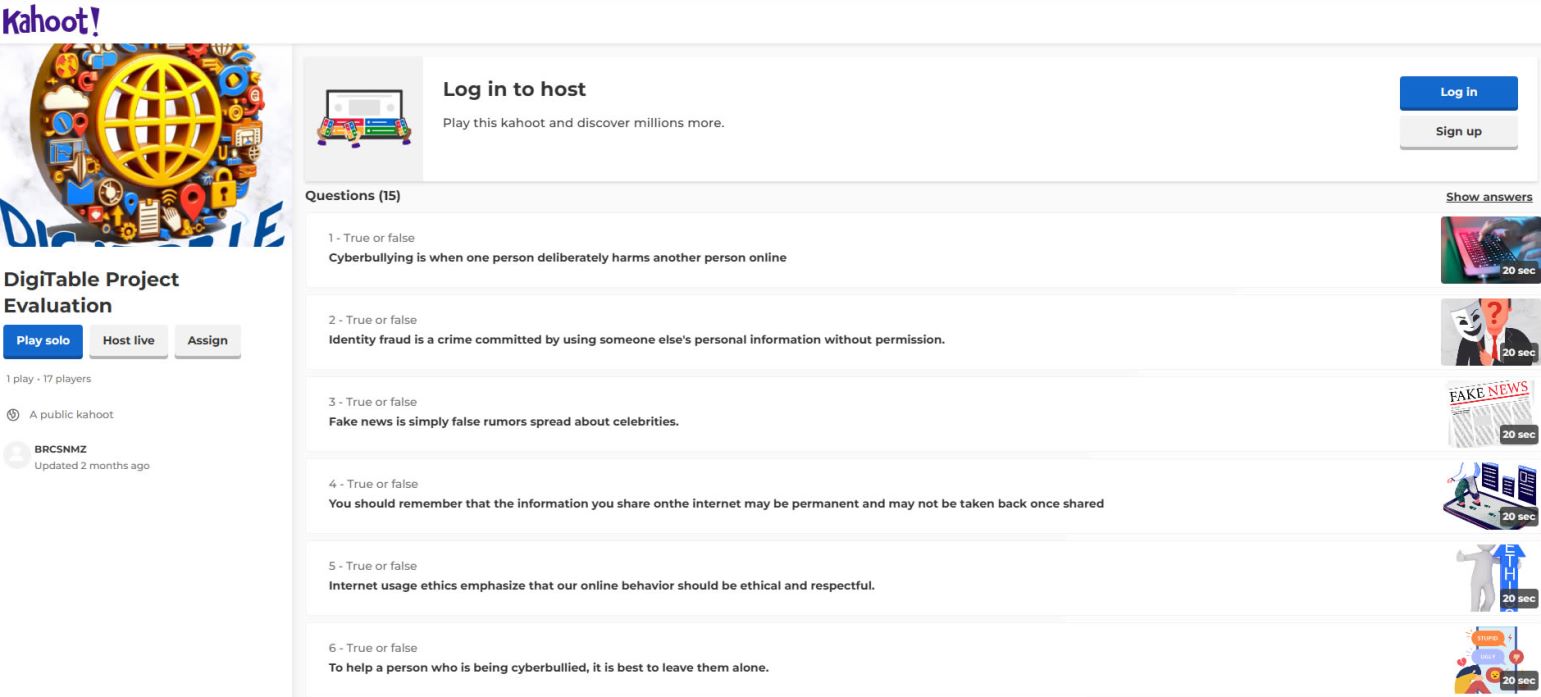Screen dimensions: 1541x697
Task: Open the Fake News newspaper thumbnail
Action: (x=1489, y=414)
